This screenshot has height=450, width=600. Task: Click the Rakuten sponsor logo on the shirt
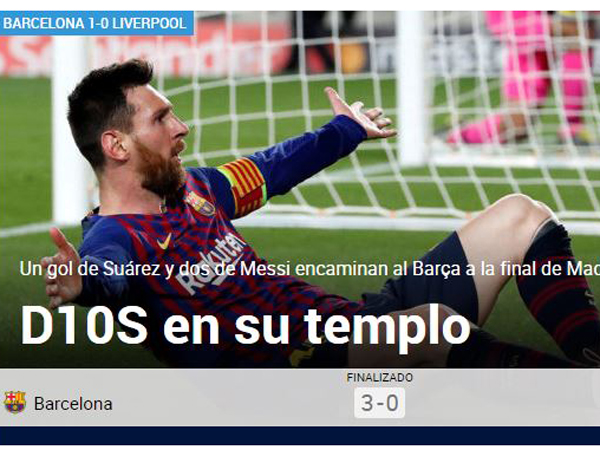(214, 260)
